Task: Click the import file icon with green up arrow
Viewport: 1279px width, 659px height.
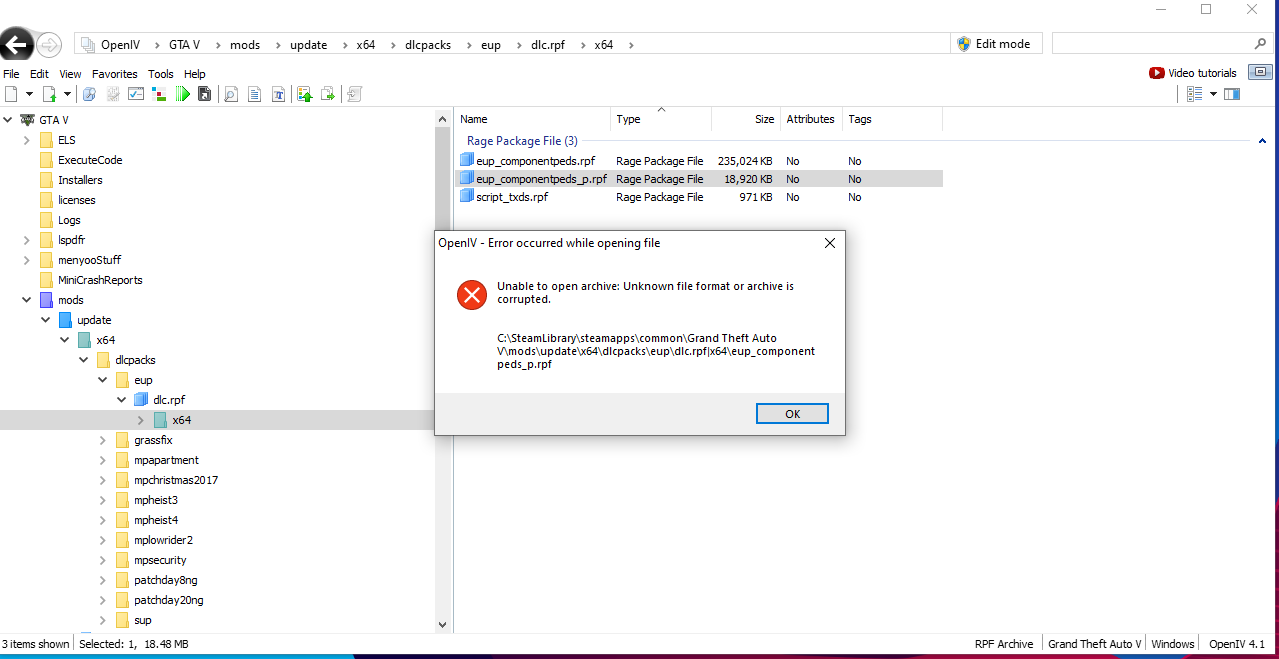Action: click(49, 94)
